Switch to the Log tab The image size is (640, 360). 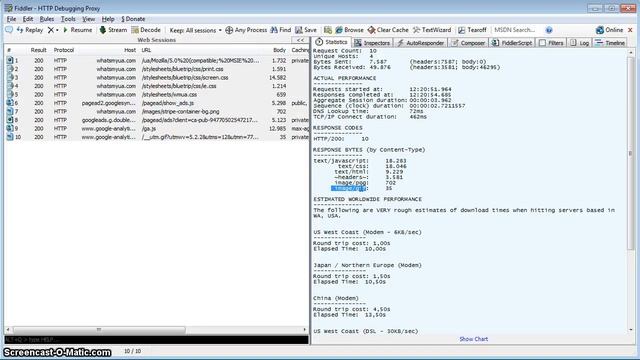pos(579,42)
